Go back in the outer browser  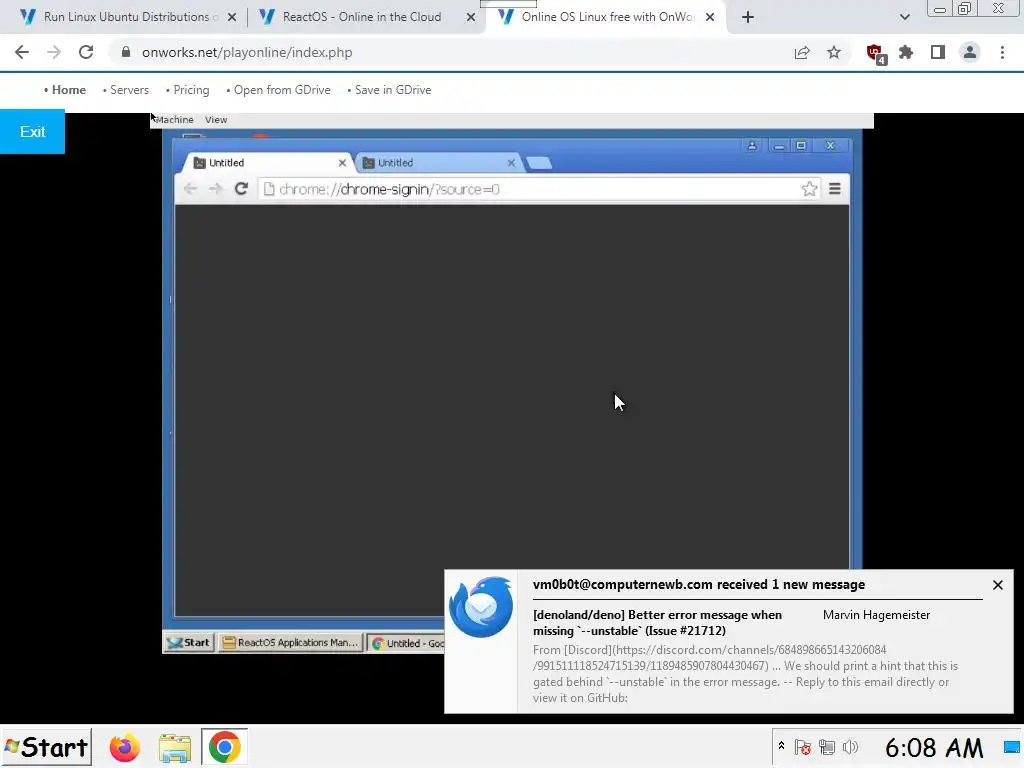click(22, 52)
